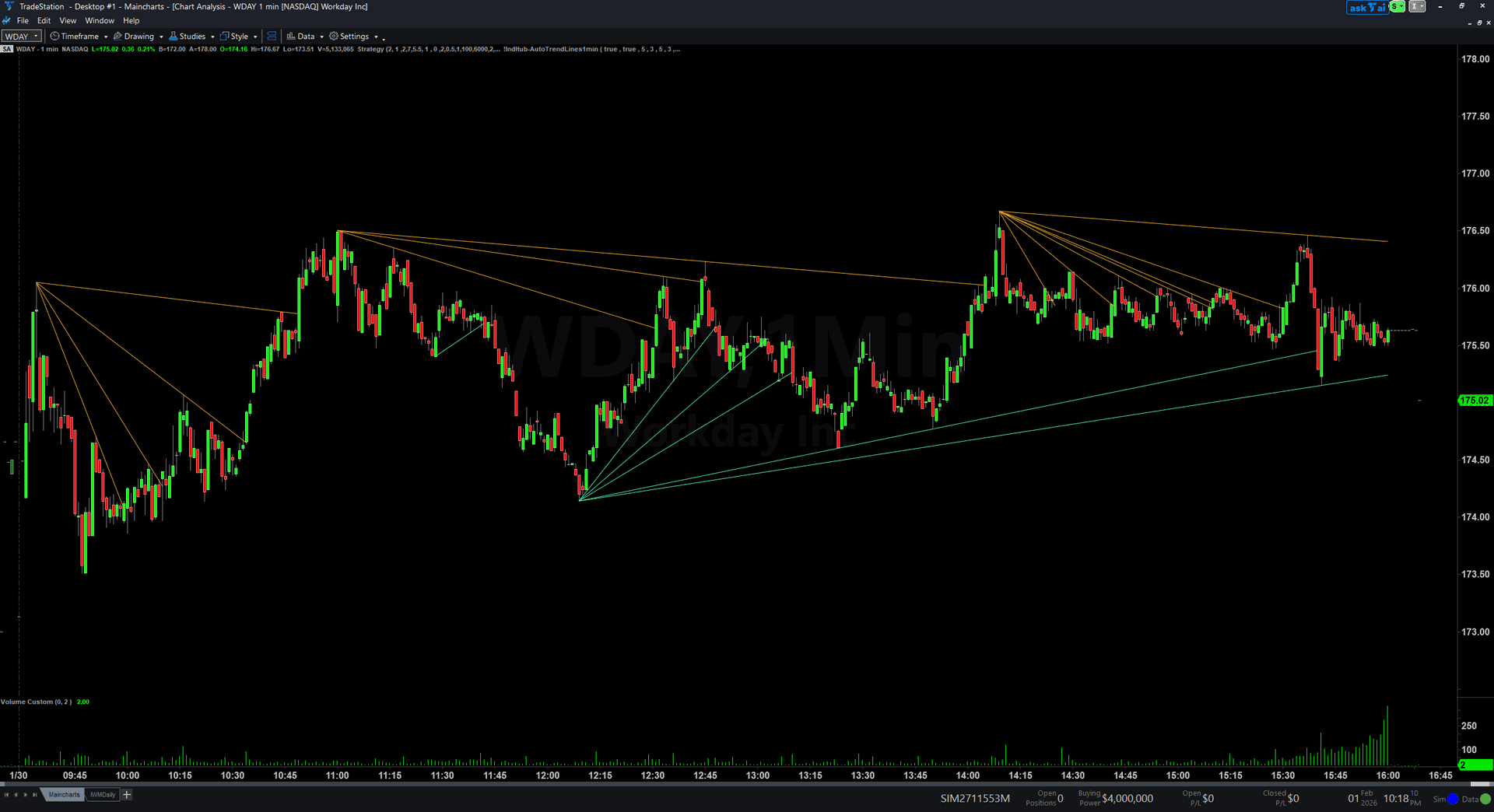
Task: Select the Drawing pencil tool icon
Action: coord(117,36)
